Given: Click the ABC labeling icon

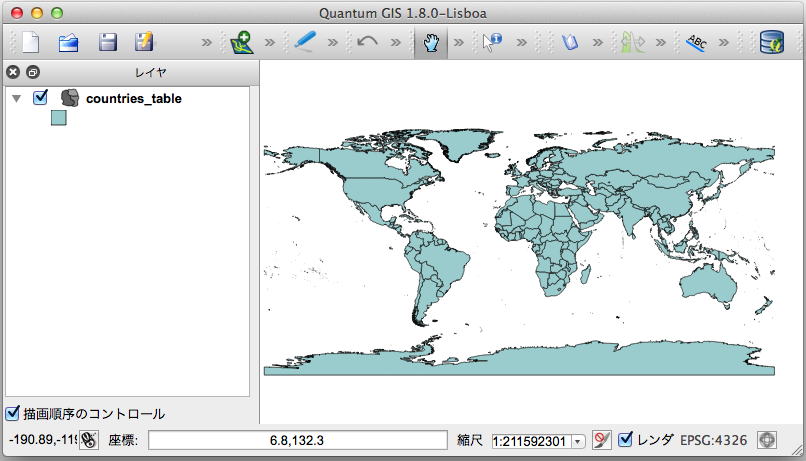Looking at the screenshot, I should (x=696, y=43).
